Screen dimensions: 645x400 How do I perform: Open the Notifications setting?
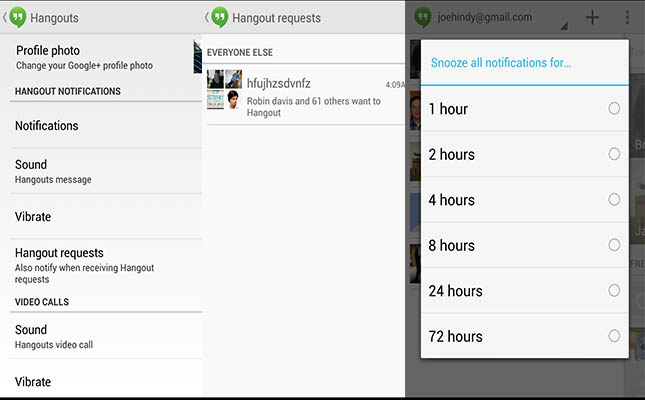click(x=106, y=126)
